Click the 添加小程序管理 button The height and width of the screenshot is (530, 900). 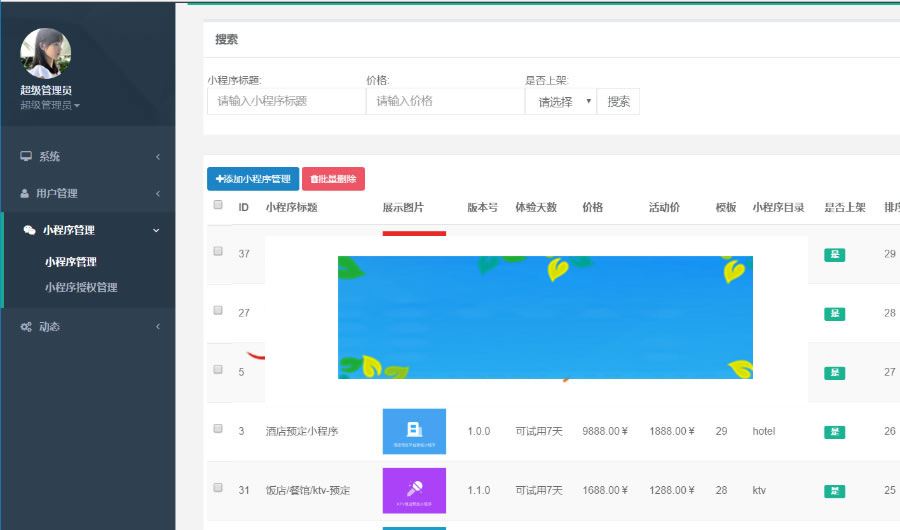pyautogui.click(x=252, y=179)
